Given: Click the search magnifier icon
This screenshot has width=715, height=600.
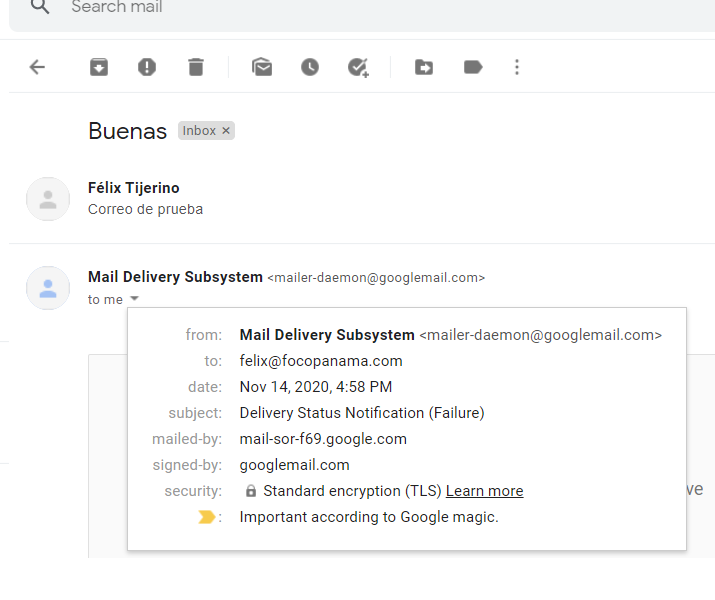Looking at the screenshot, I should point(40,6).
